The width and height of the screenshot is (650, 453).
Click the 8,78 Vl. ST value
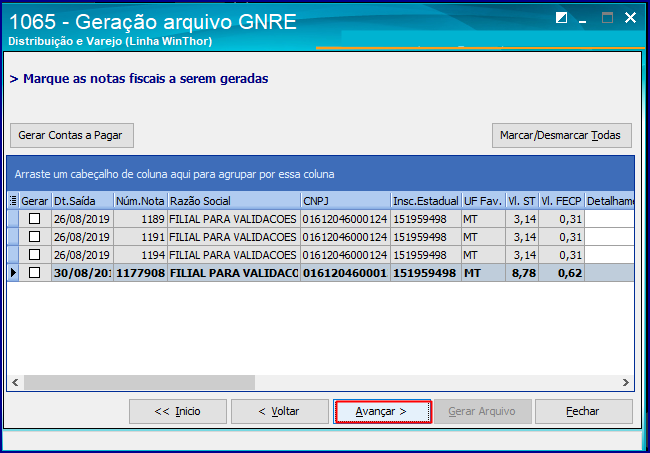click(x=522, y=273)
